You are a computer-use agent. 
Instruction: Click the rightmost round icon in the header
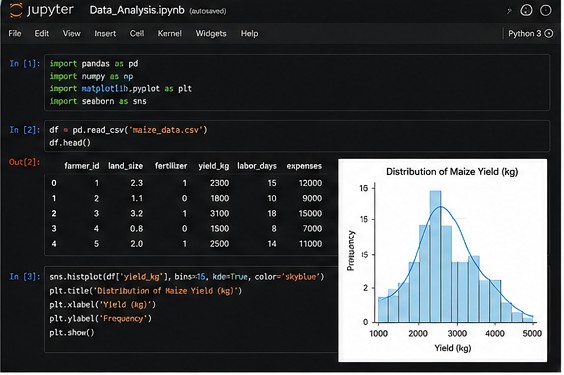tap(545, 10)
